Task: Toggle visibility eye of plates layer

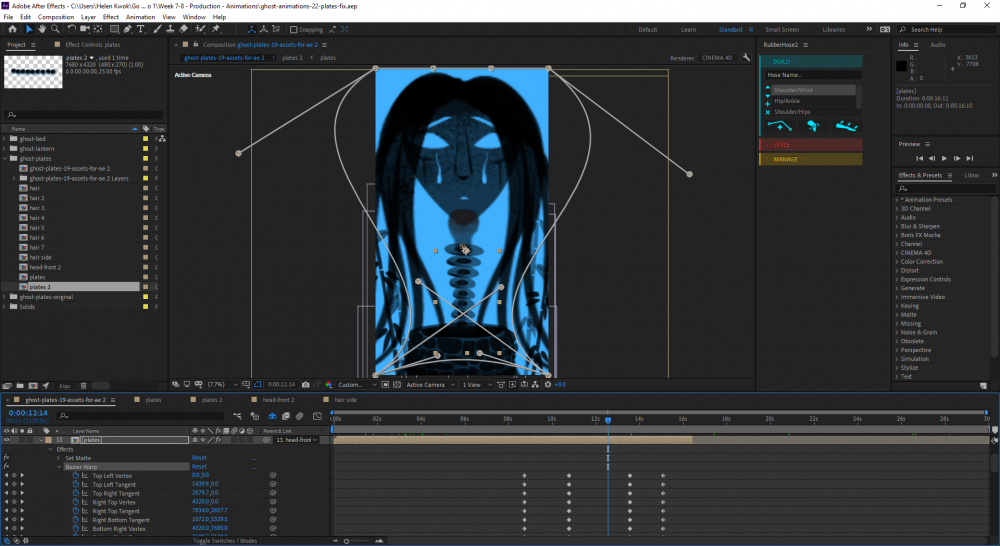Action: pyautogui.click(x=7, y=440)
